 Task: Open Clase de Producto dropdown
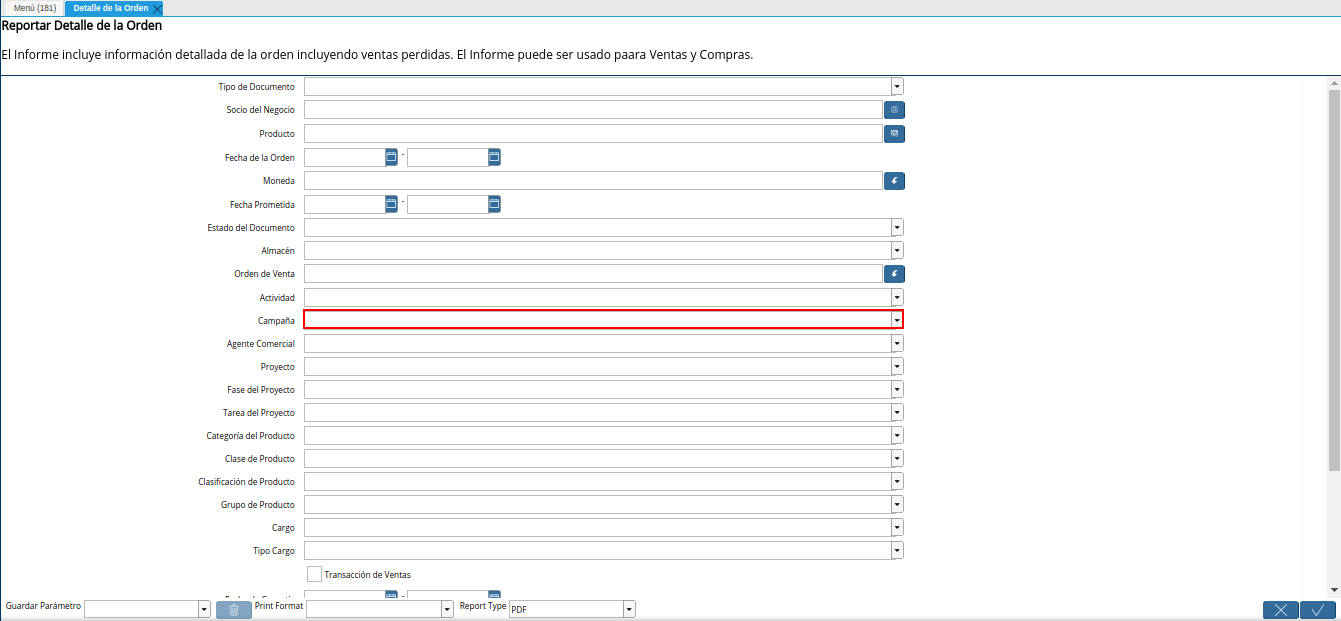[x=897, y=459]
